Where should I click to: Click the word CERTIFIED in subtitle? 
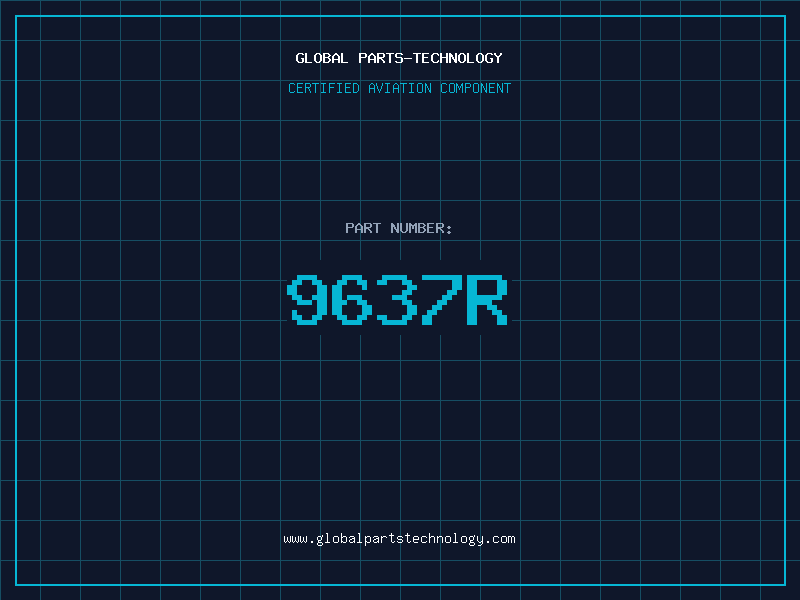[x=324, y=88]
